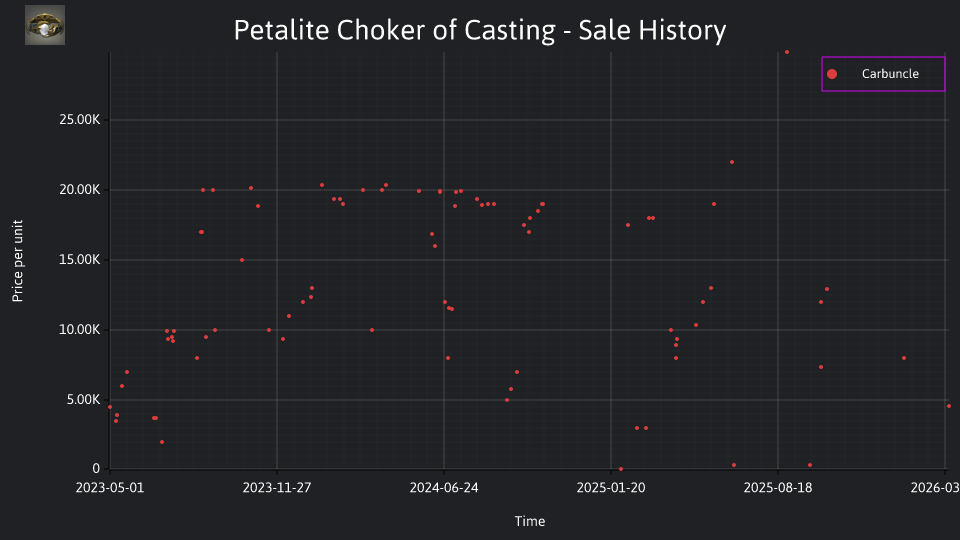Click the 10.00K y-axis label
The height and width of the screenshot is (540, 960).
(x=80, y=330)
